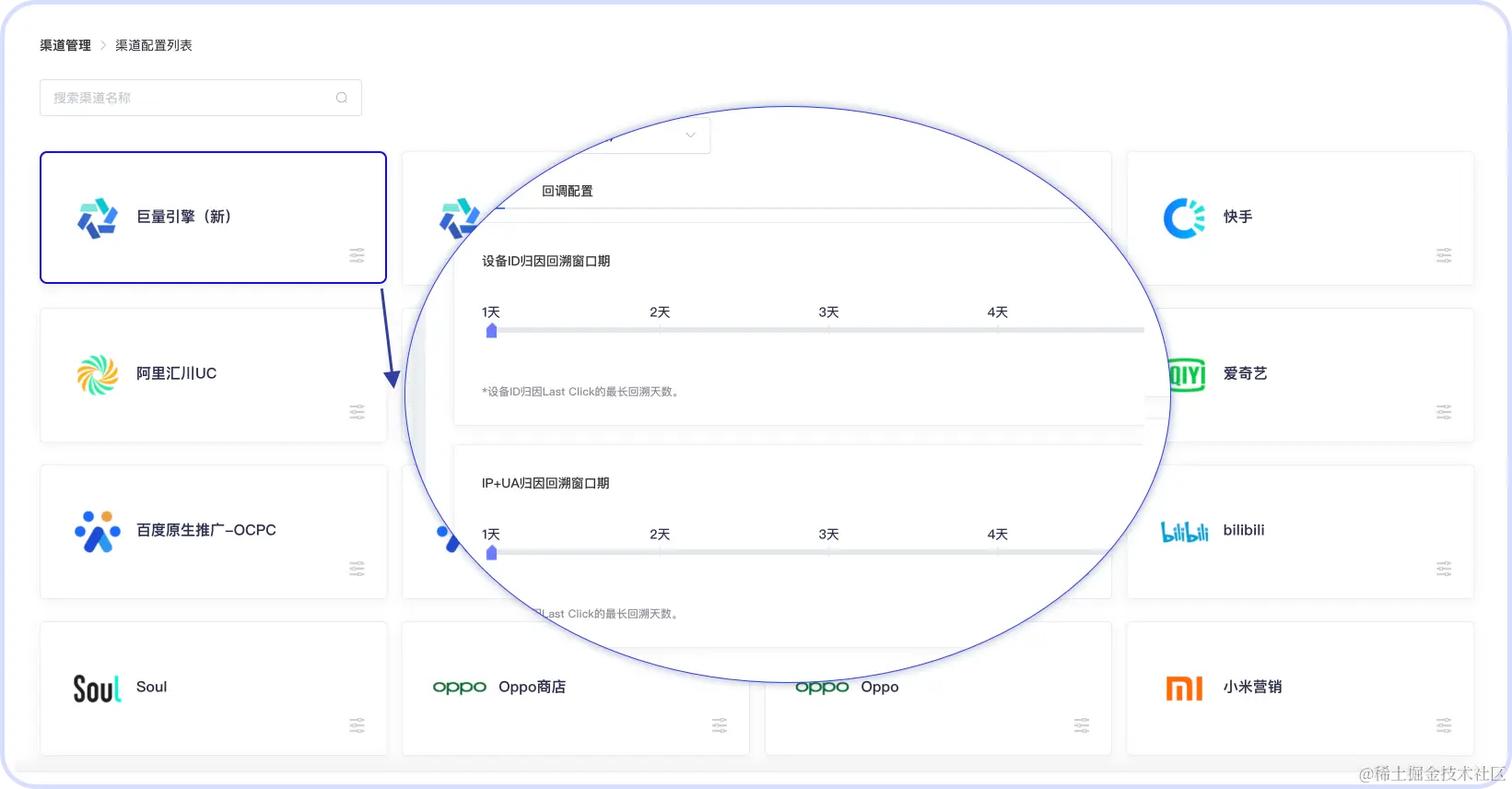This screenshot has width=1512, height=789.
Task: Click the IP+UA slider track at 2天 tick
Action: (x=660, y=551)
